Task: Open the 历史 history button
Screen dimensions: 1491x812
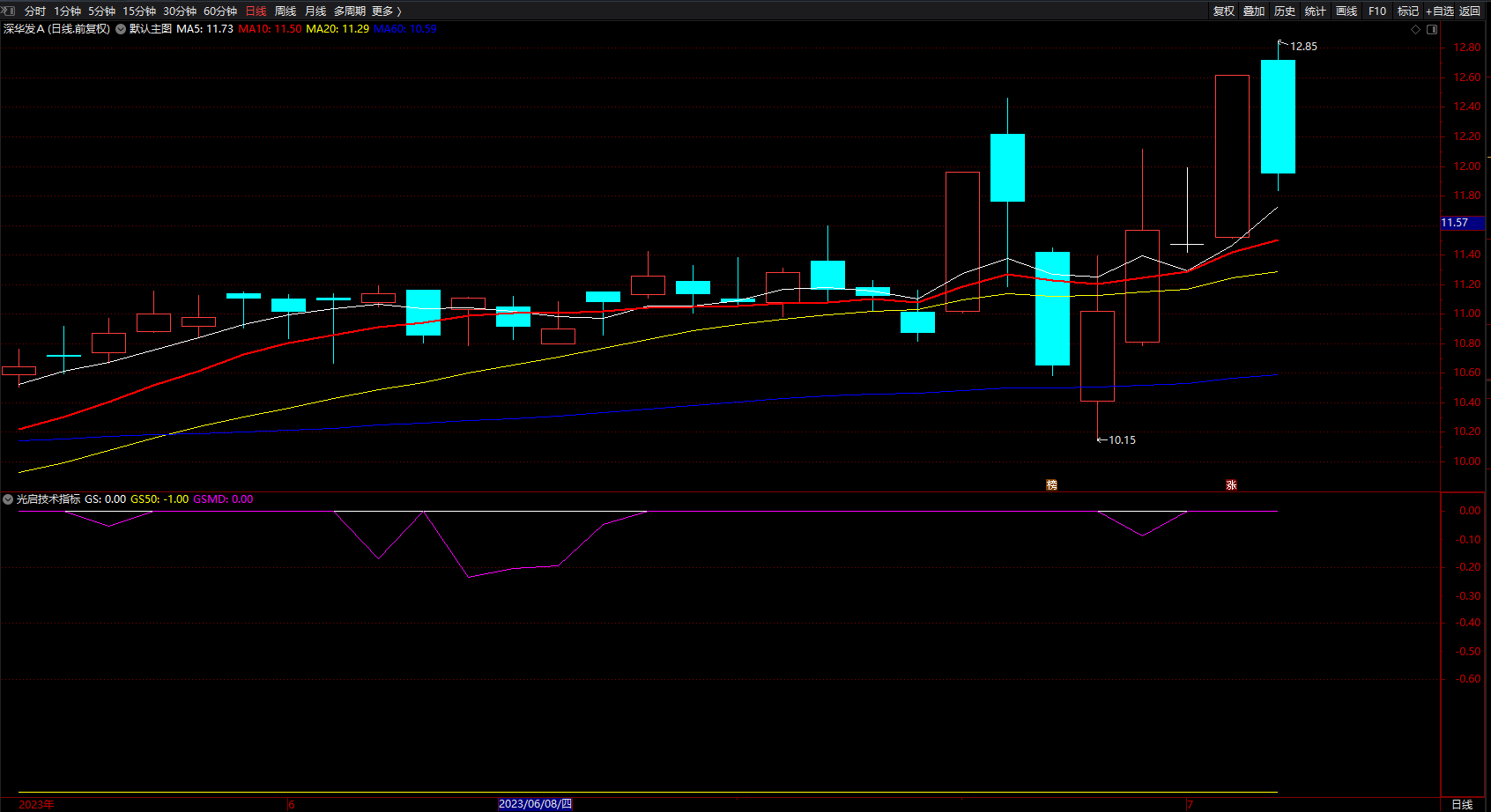Action: tap(1285, 11)
